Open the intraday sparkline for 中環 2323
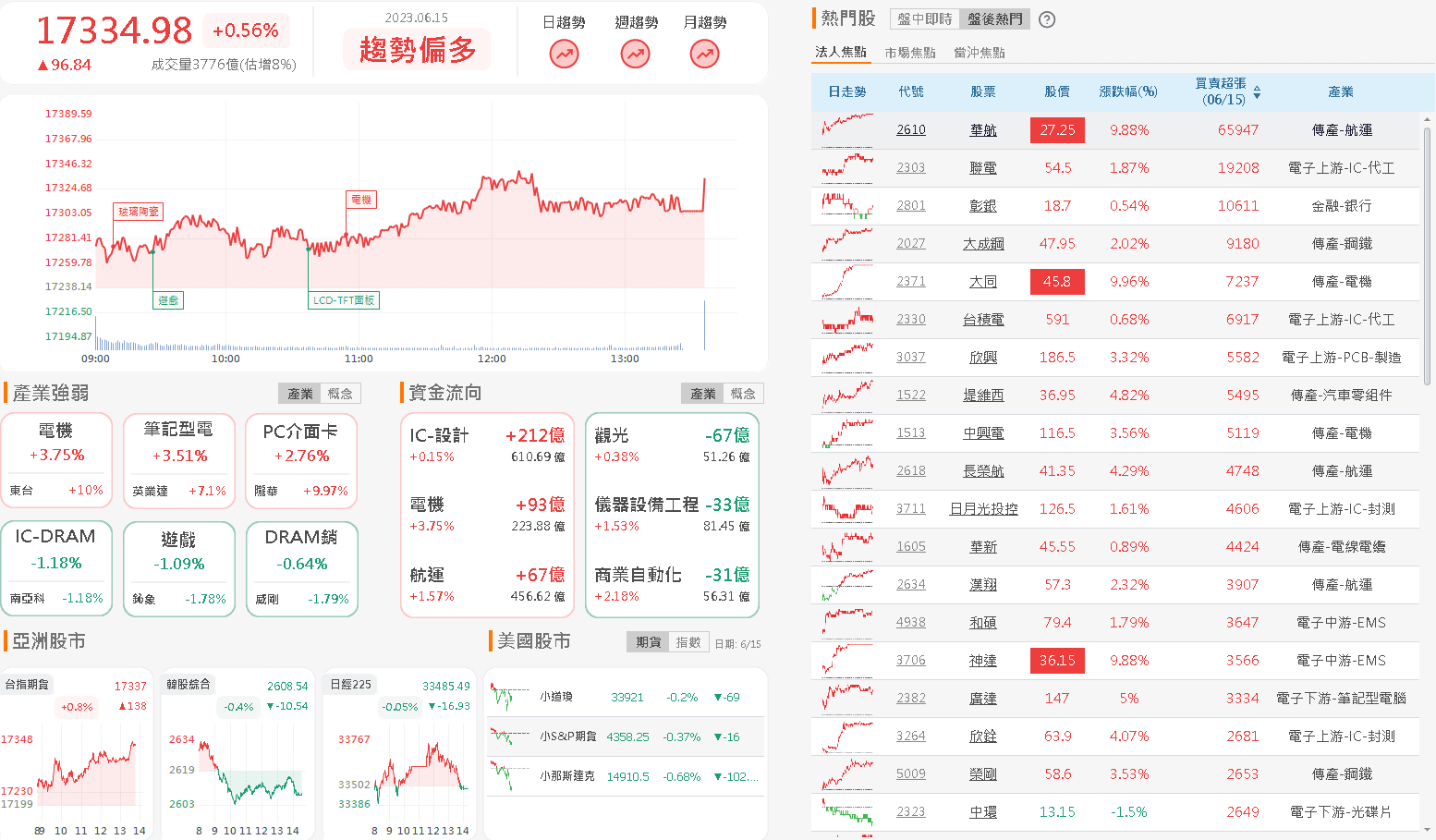 (x=847, y=811)
